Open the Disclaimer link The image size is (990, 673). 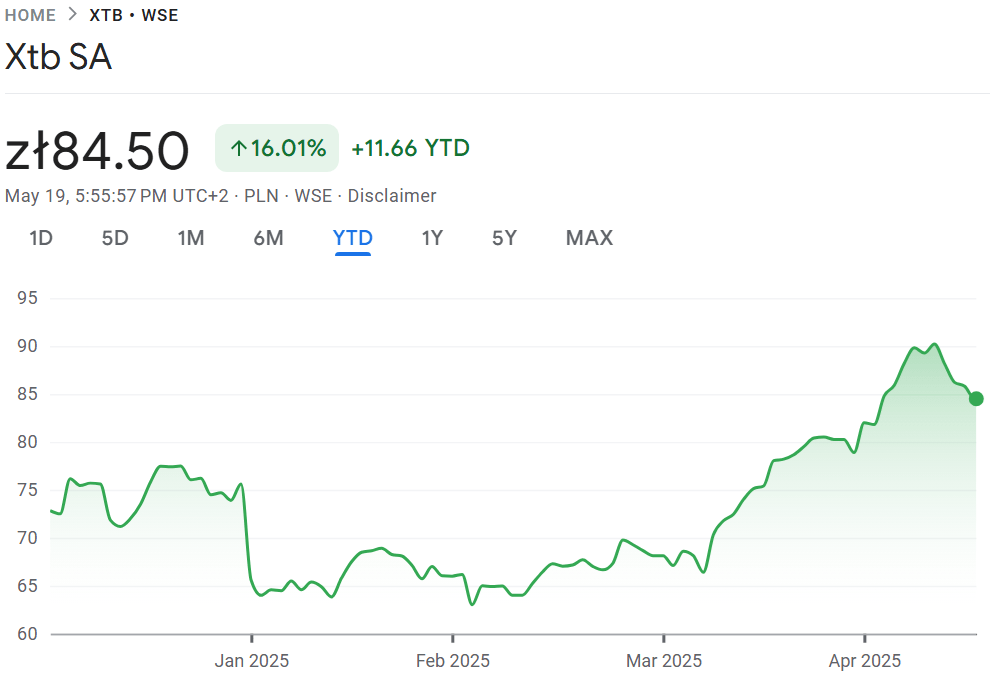[391, 196]
